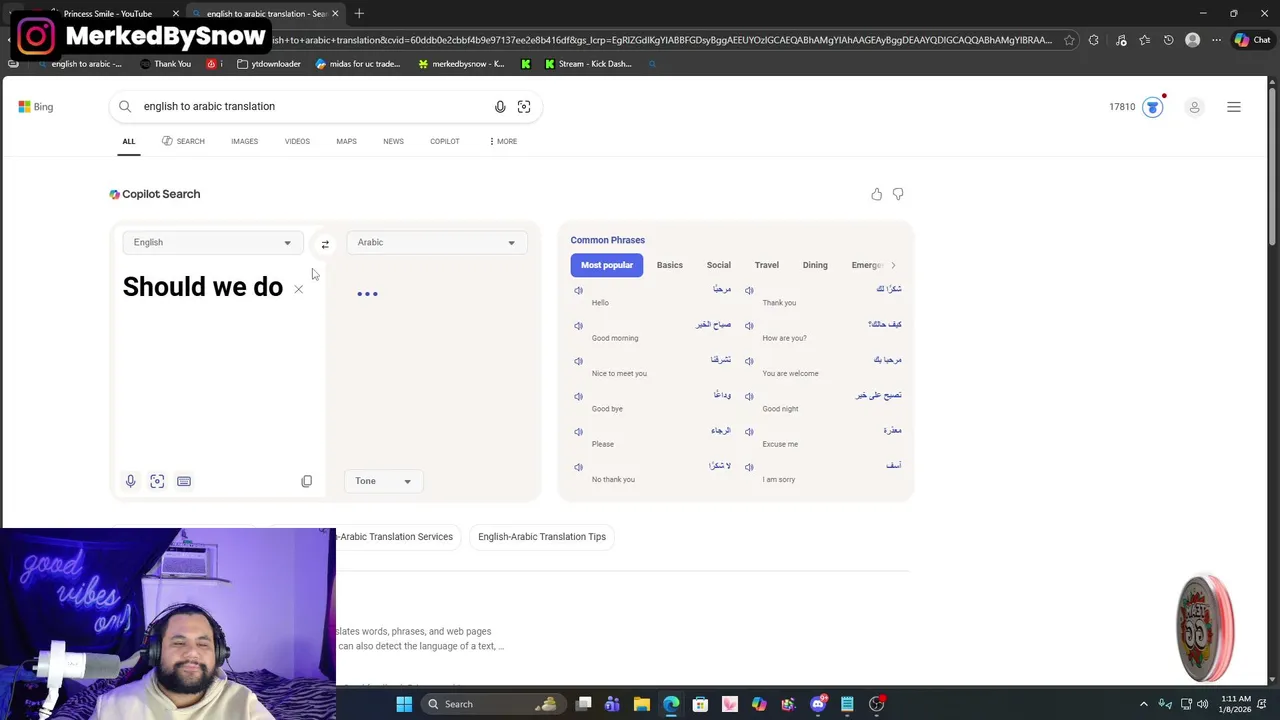Switch to the COPILOT tab
Image resolution: width=1280 pixels, height=720 pixels.
[445, 141]
